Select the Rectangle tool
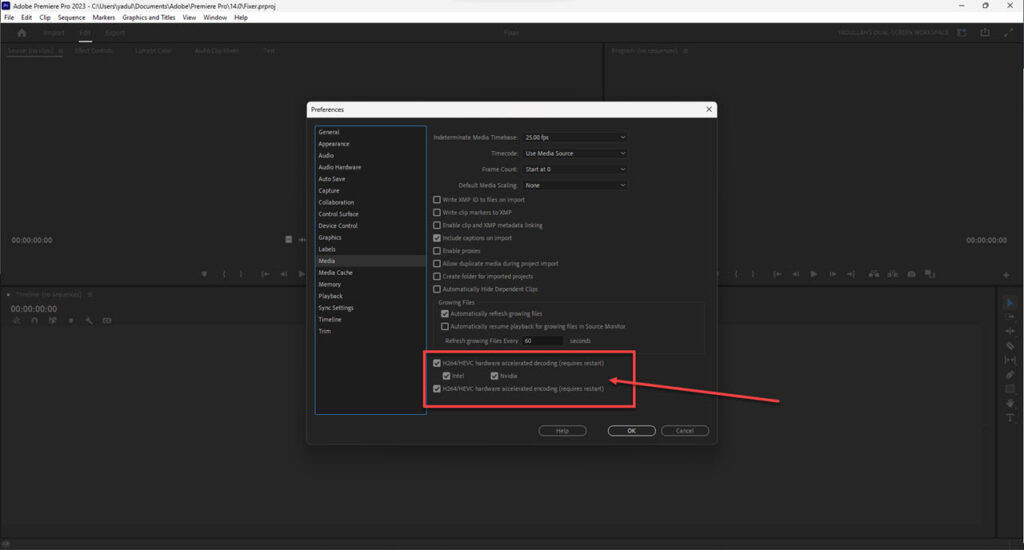Viewport: 1024px width, 550px height. pos(1010,389)
